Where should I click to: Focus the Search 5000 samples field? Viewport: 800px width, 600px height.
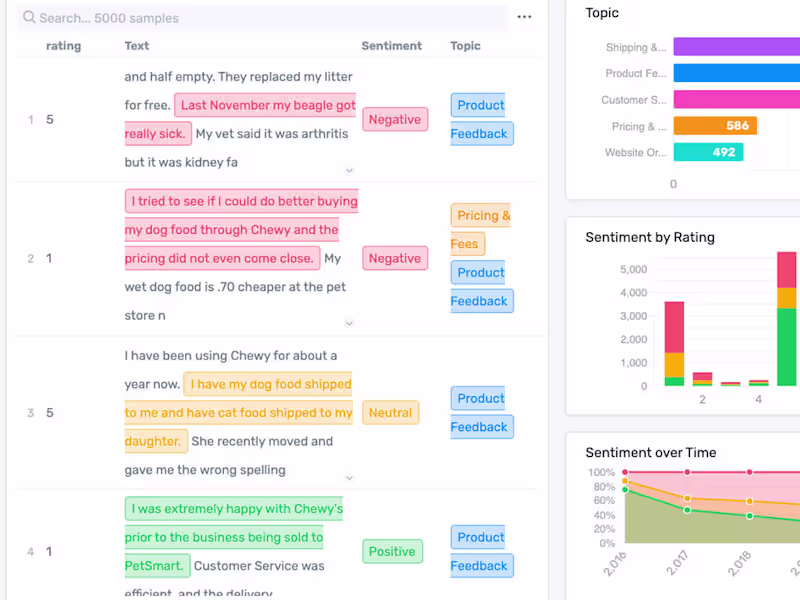(x=260, y=18)
